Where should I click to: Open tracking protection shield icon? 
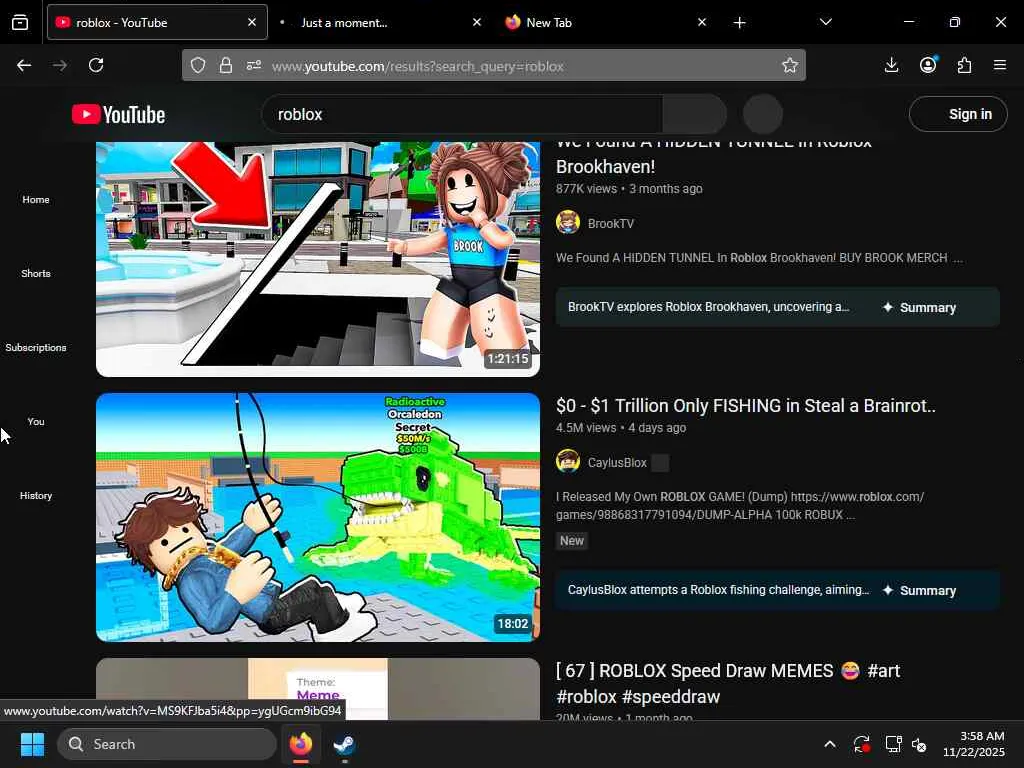point(198,65)
